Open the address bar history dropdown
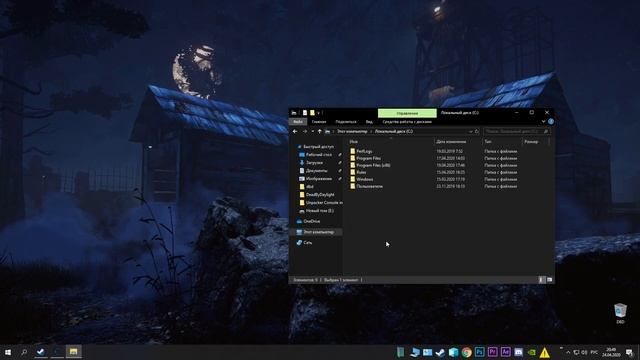This screenshot has height=360, width=640. point(471,131)
